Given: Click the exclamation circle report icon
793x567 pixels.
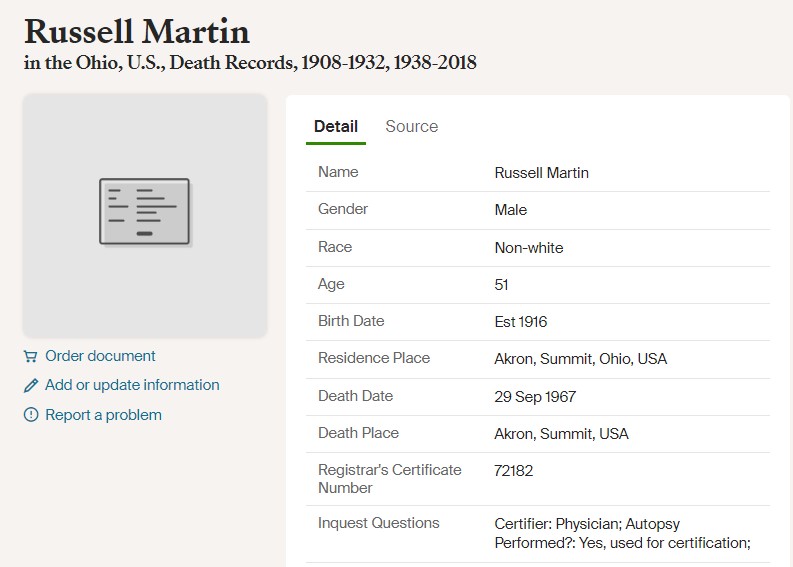Looking at the screenshot, I should [31, 415].
